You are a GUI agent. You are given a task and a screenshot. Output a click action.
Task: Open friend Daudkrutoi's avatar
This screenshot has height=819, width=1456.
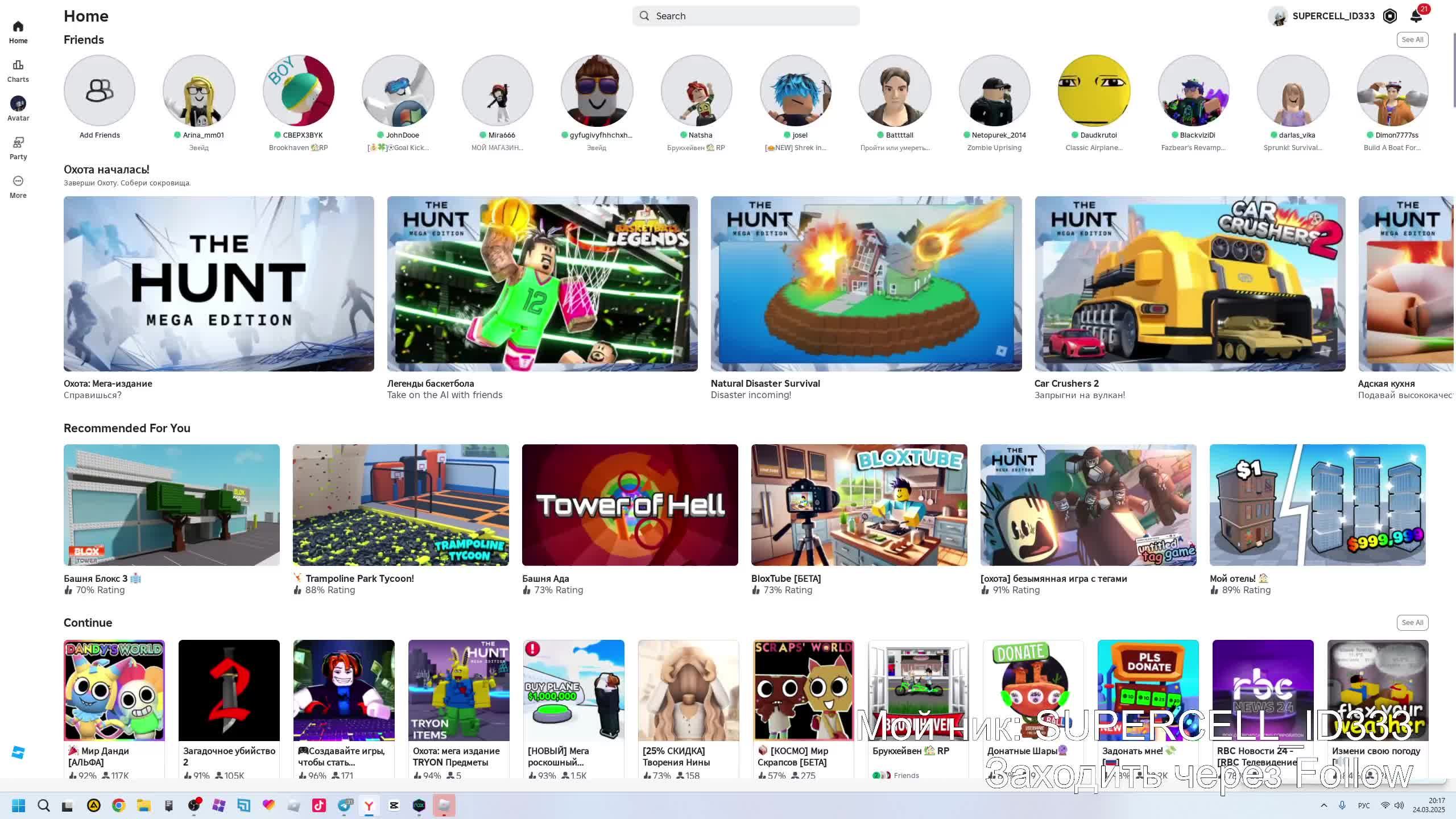1093,90
